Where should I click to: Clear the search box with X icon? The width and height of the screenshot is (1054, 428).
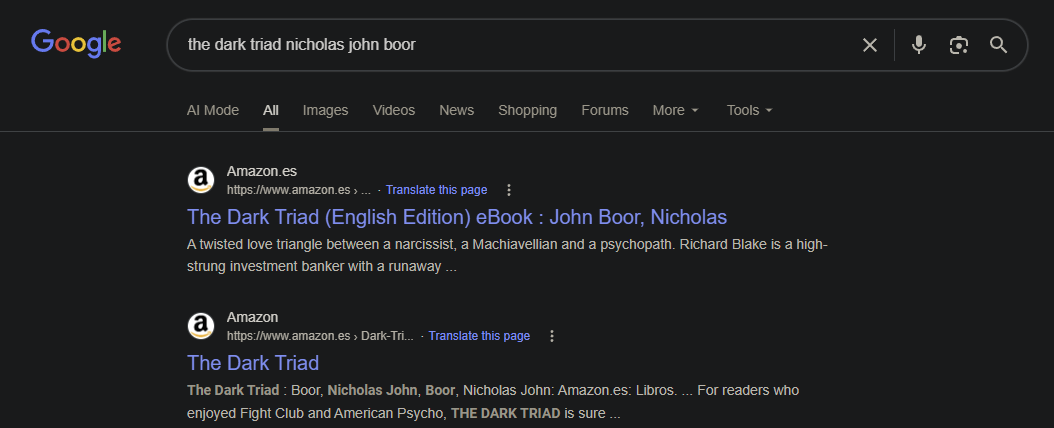870,45
